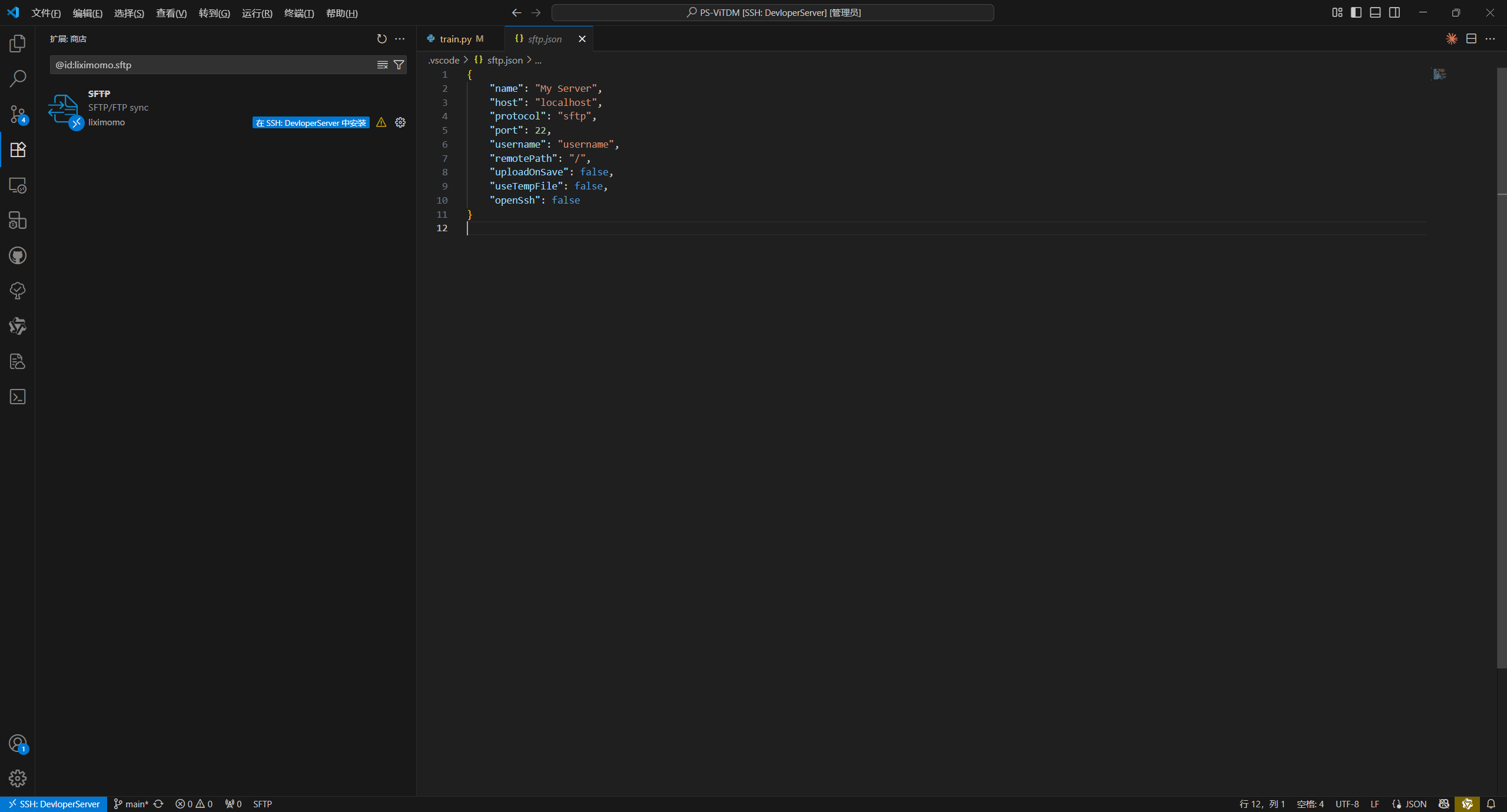Screen dimensions: 1507x812
Task: Open problems panel from errors and warnings count
Action: pos(194,804)
